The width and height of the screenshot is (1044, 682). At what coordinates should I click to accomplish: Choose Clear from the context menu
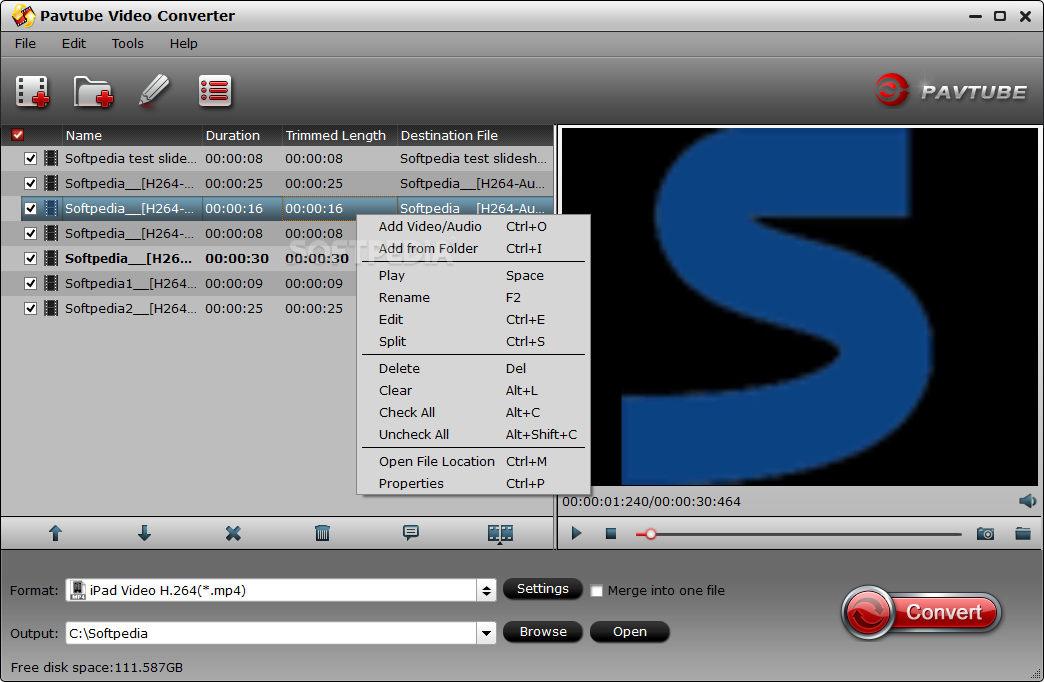[473, 390]
